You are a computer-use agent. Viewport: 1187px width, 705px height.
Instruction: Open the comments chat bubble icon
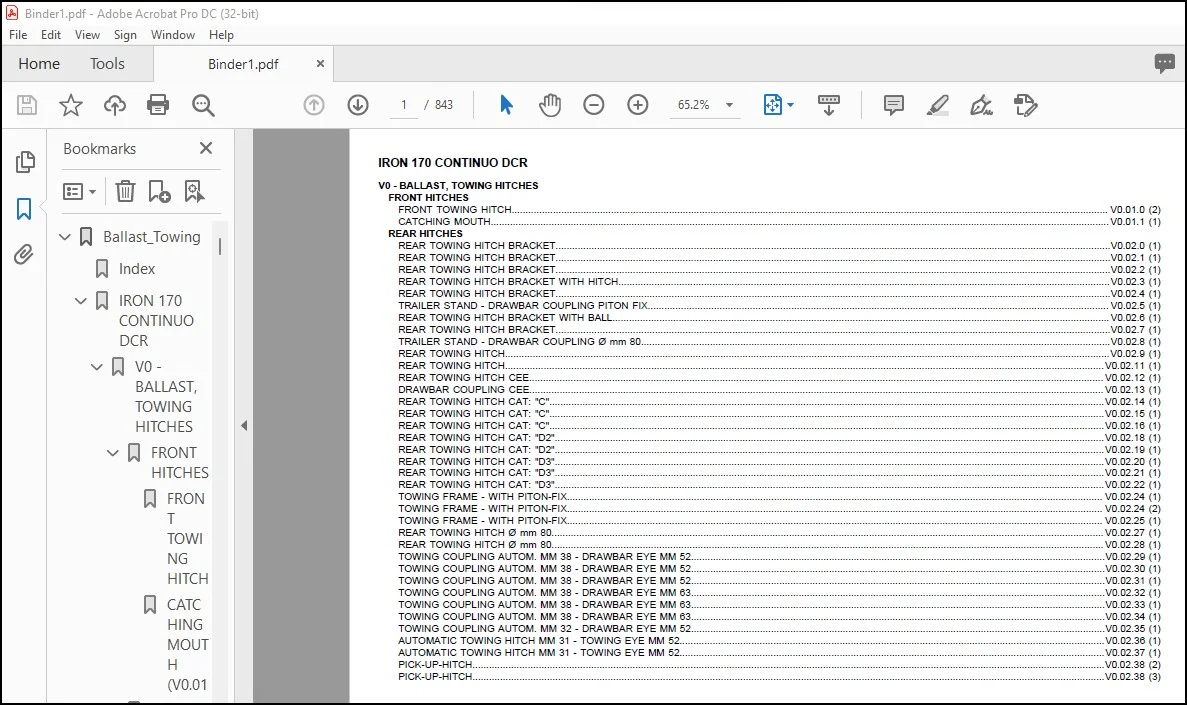[1164, 64]
